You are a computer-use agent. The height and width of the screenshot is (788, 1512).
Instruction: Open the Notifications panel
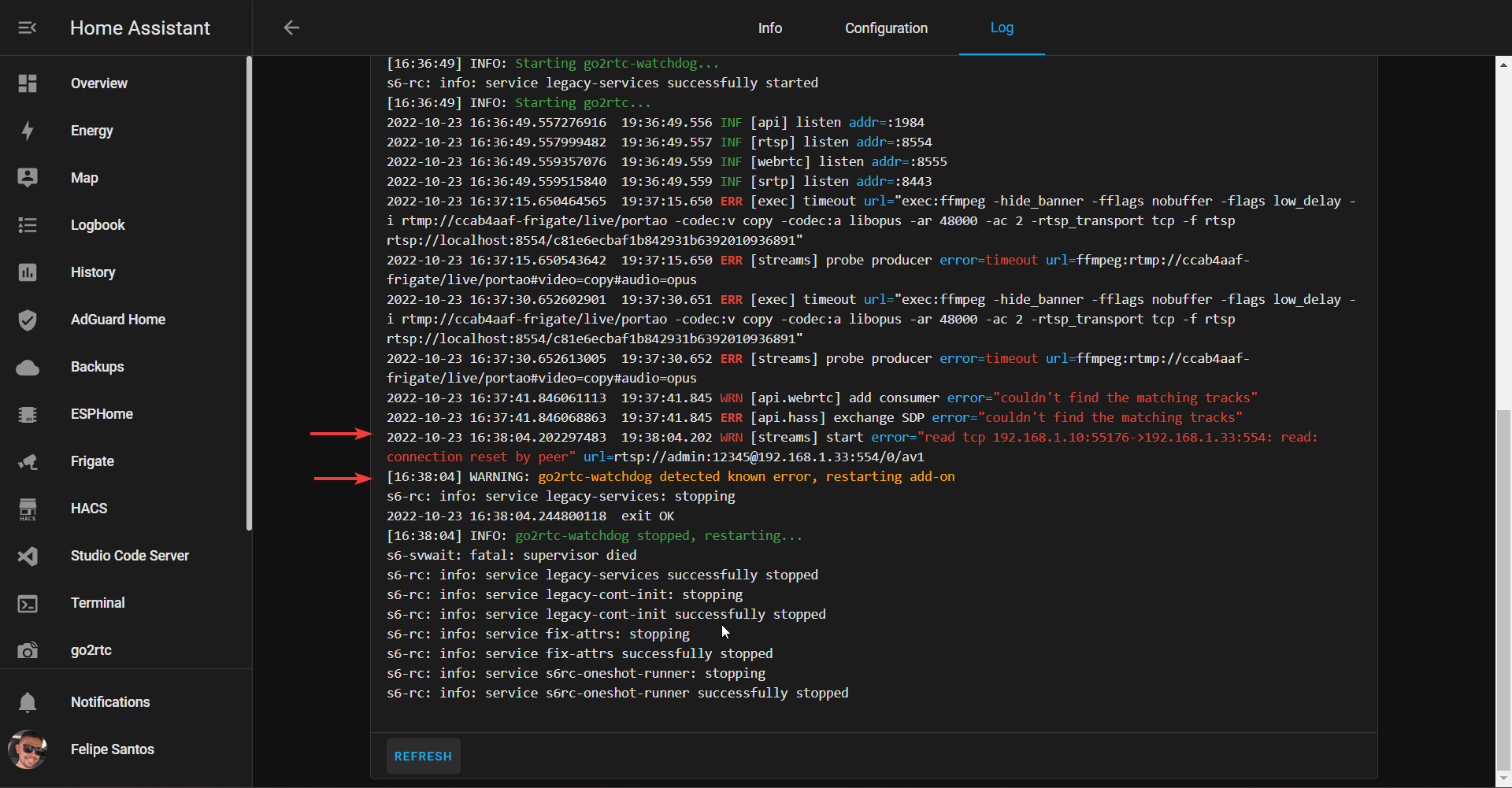tap(110, 702)
